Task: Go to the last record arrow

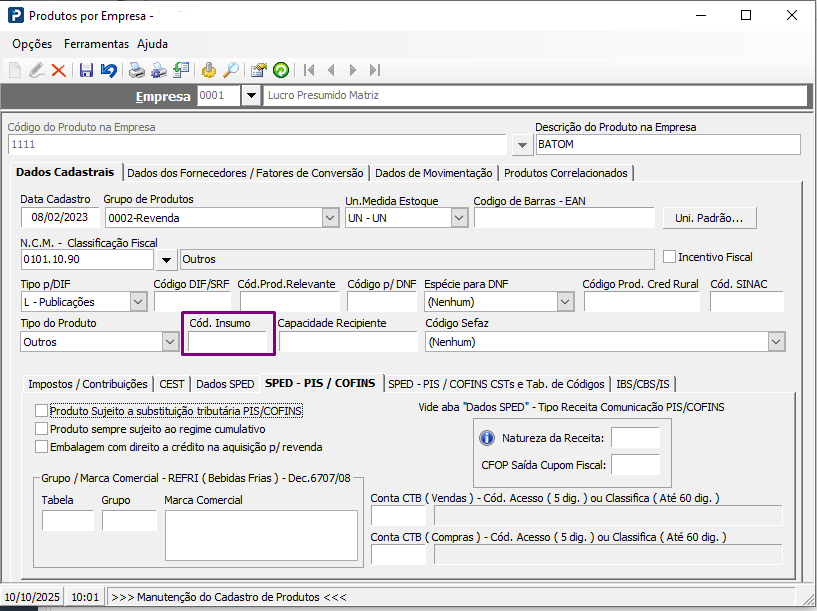Action: point(375,70)
